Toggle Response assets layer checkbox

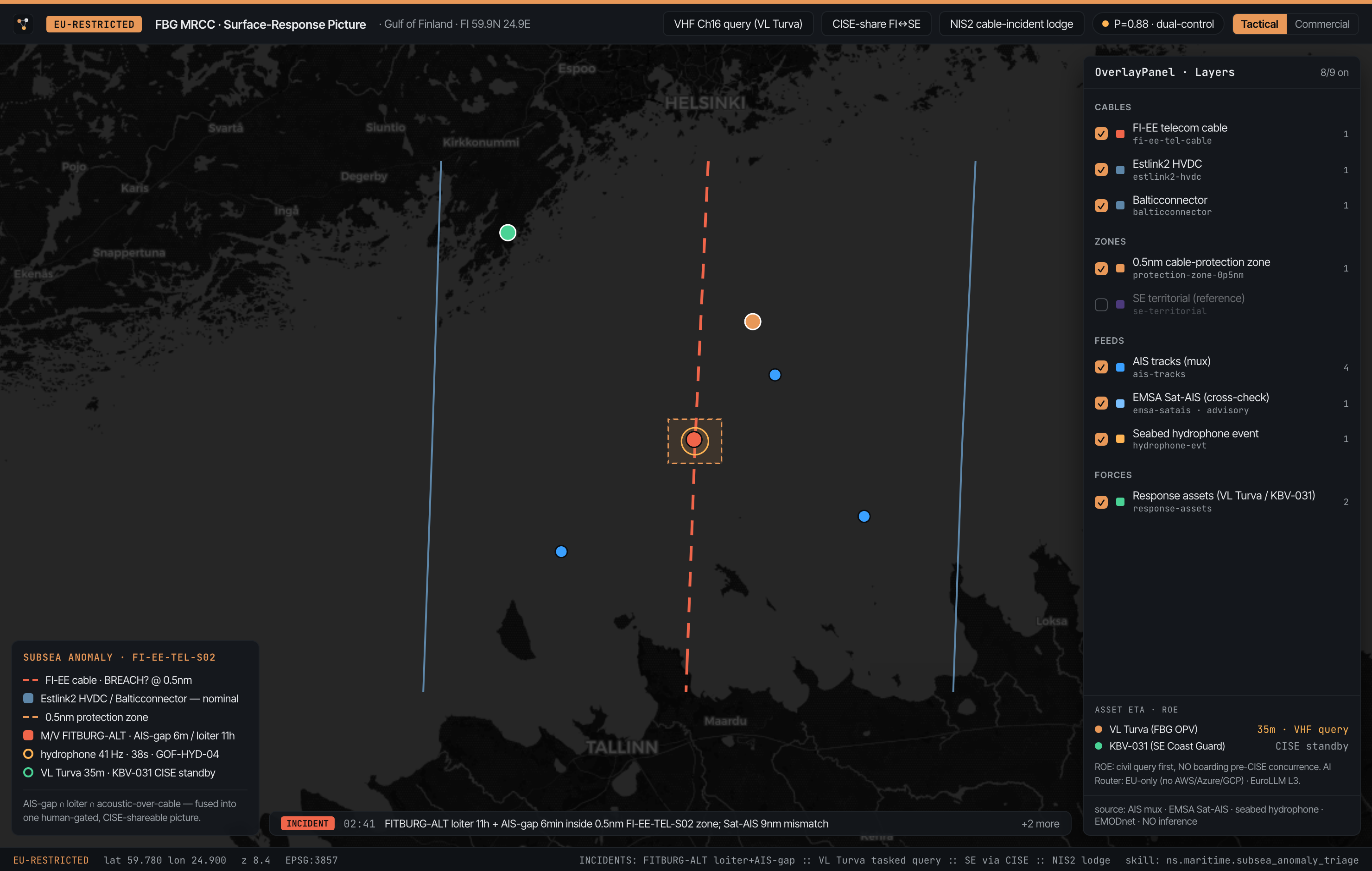(x=1101, y=502)
